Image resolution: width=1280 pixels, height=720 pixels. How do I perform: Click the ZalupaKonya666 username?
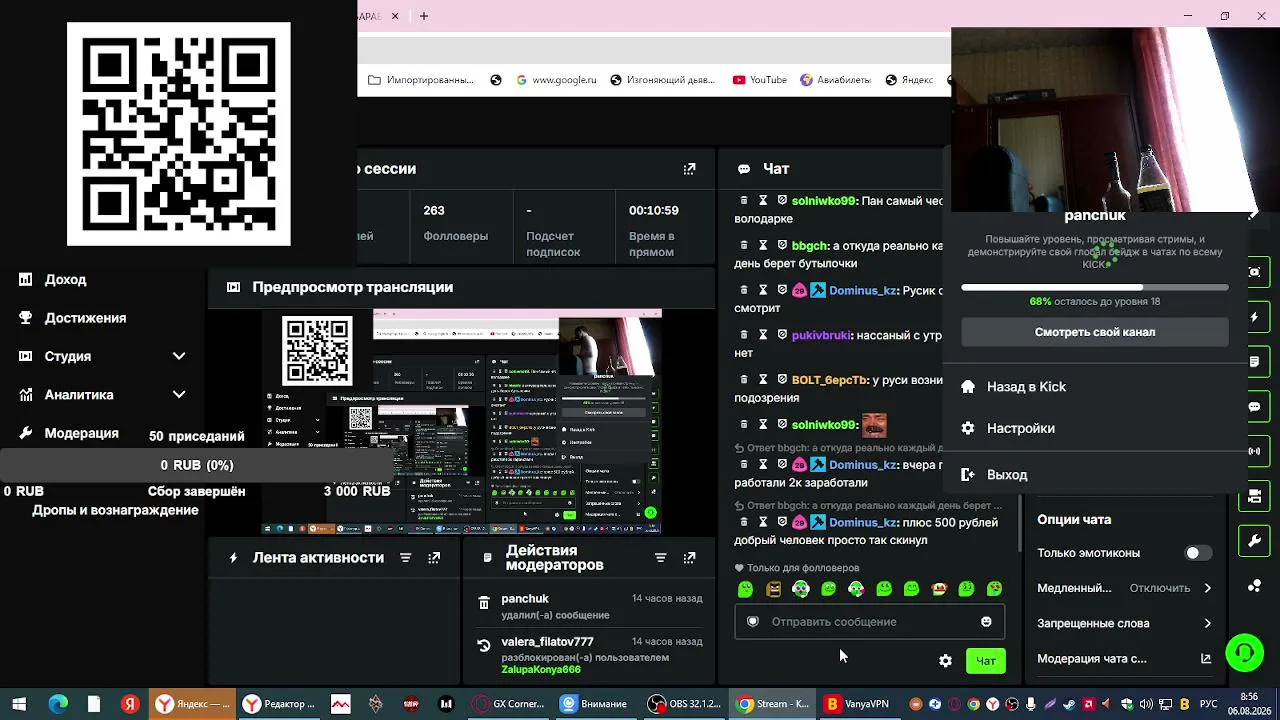pyautogui.click(x=541, y=670)
